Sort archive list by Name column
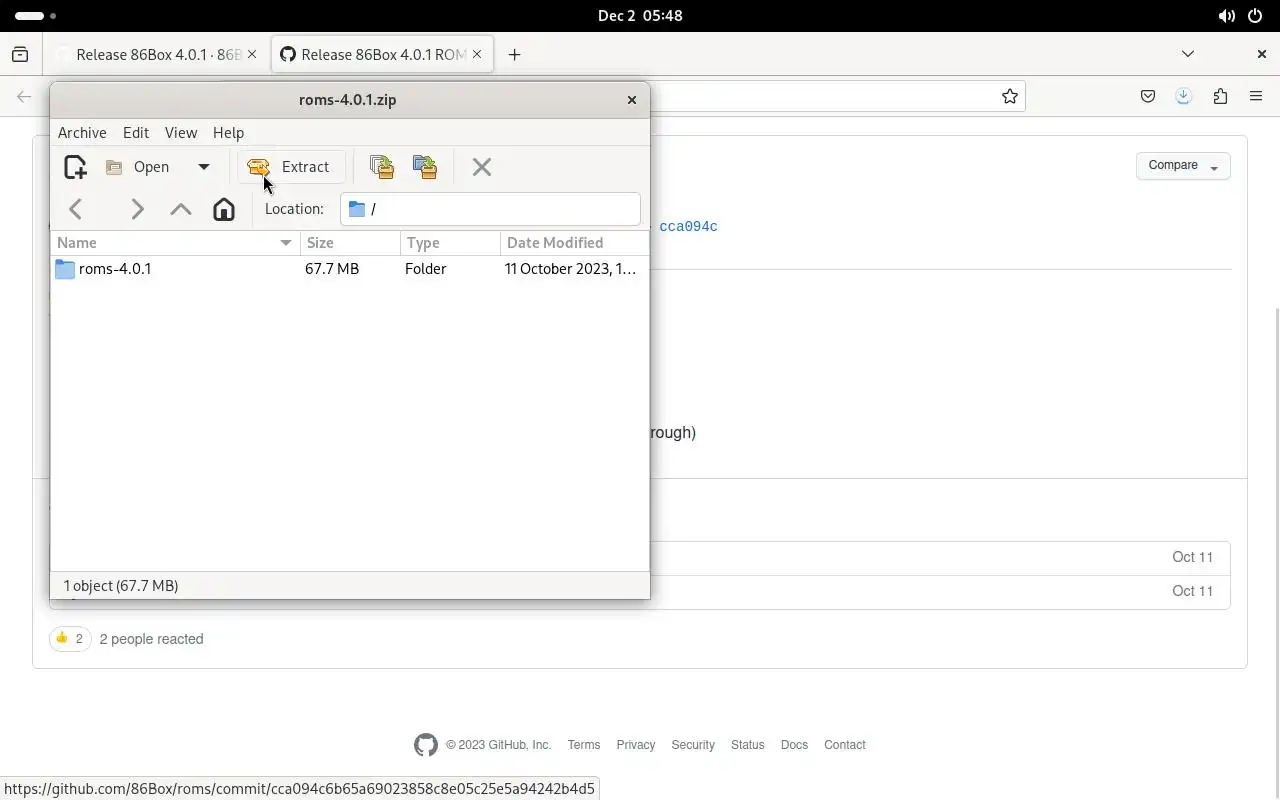 175,243
